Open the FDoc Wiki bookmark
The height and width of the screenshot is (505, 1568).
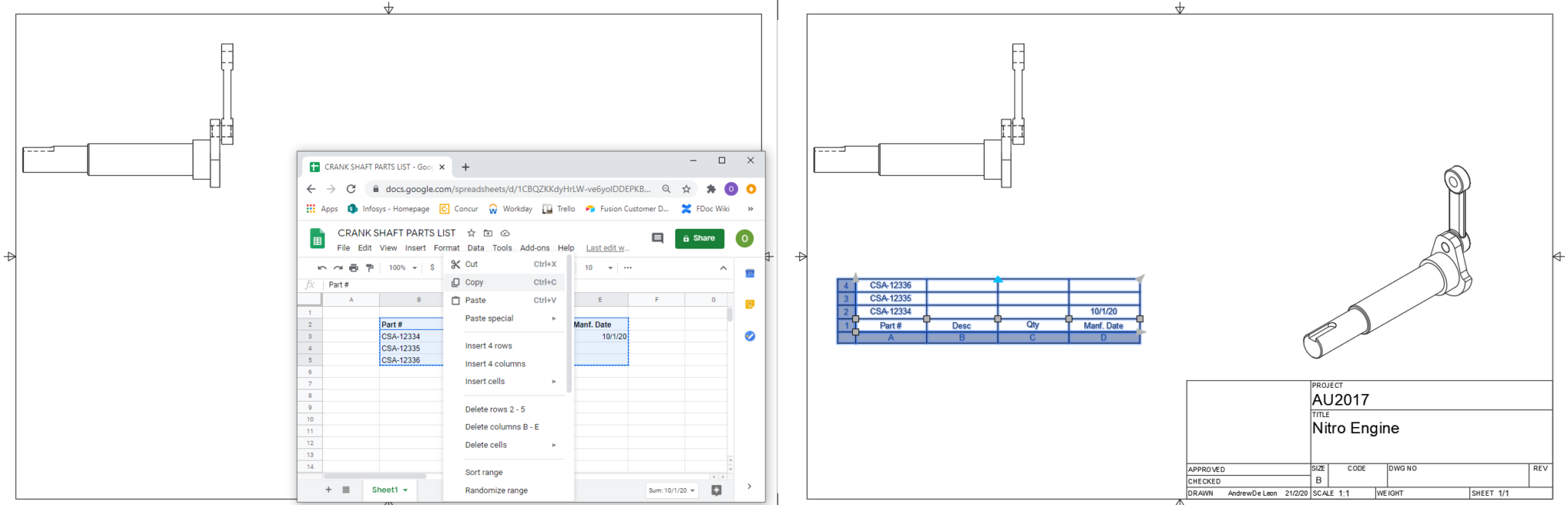pos(705,209)
